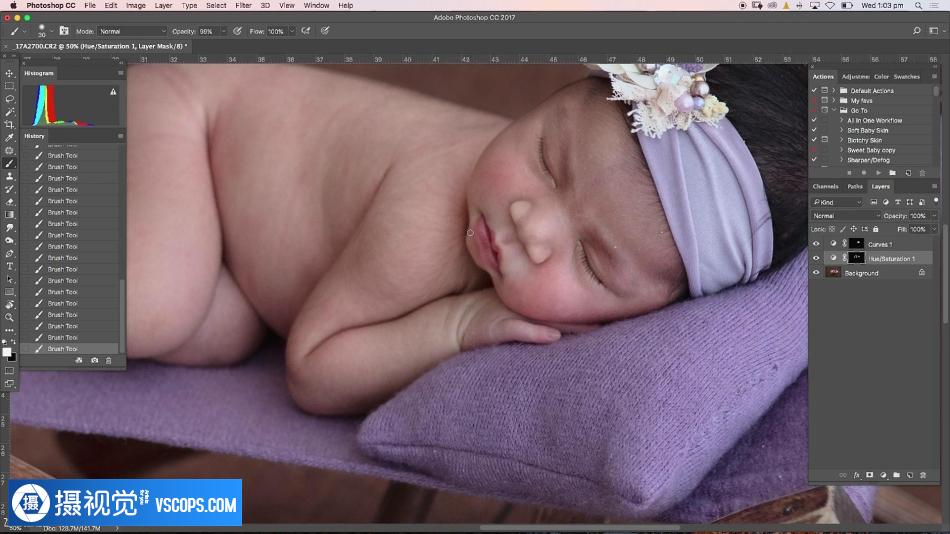Toggle All In One Workflow action checkmark
Screen dimensions: 950x534
[814, 120]
